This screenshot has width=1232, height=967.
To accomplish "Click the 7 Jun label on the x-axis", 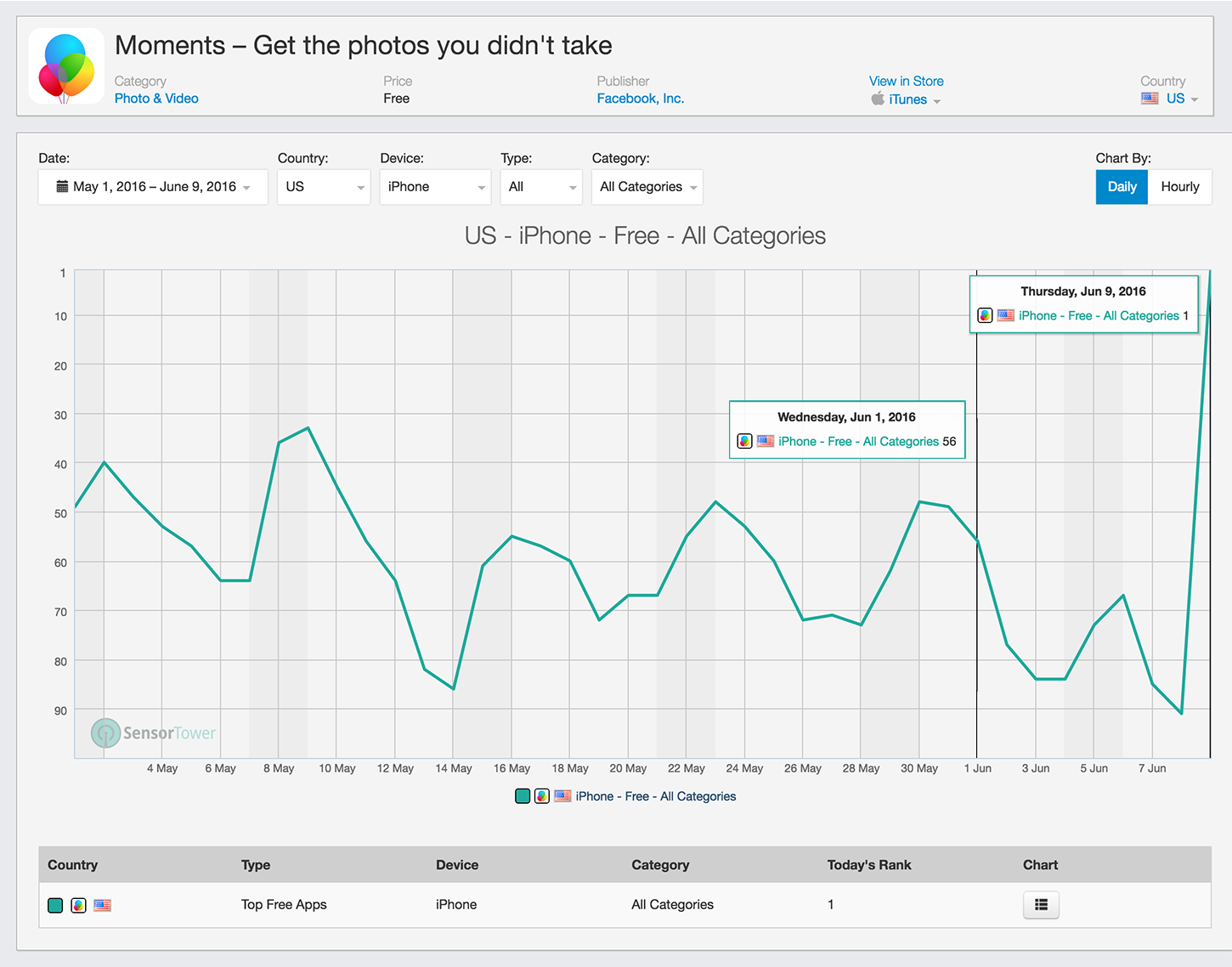I will (x=1152, y=768).
